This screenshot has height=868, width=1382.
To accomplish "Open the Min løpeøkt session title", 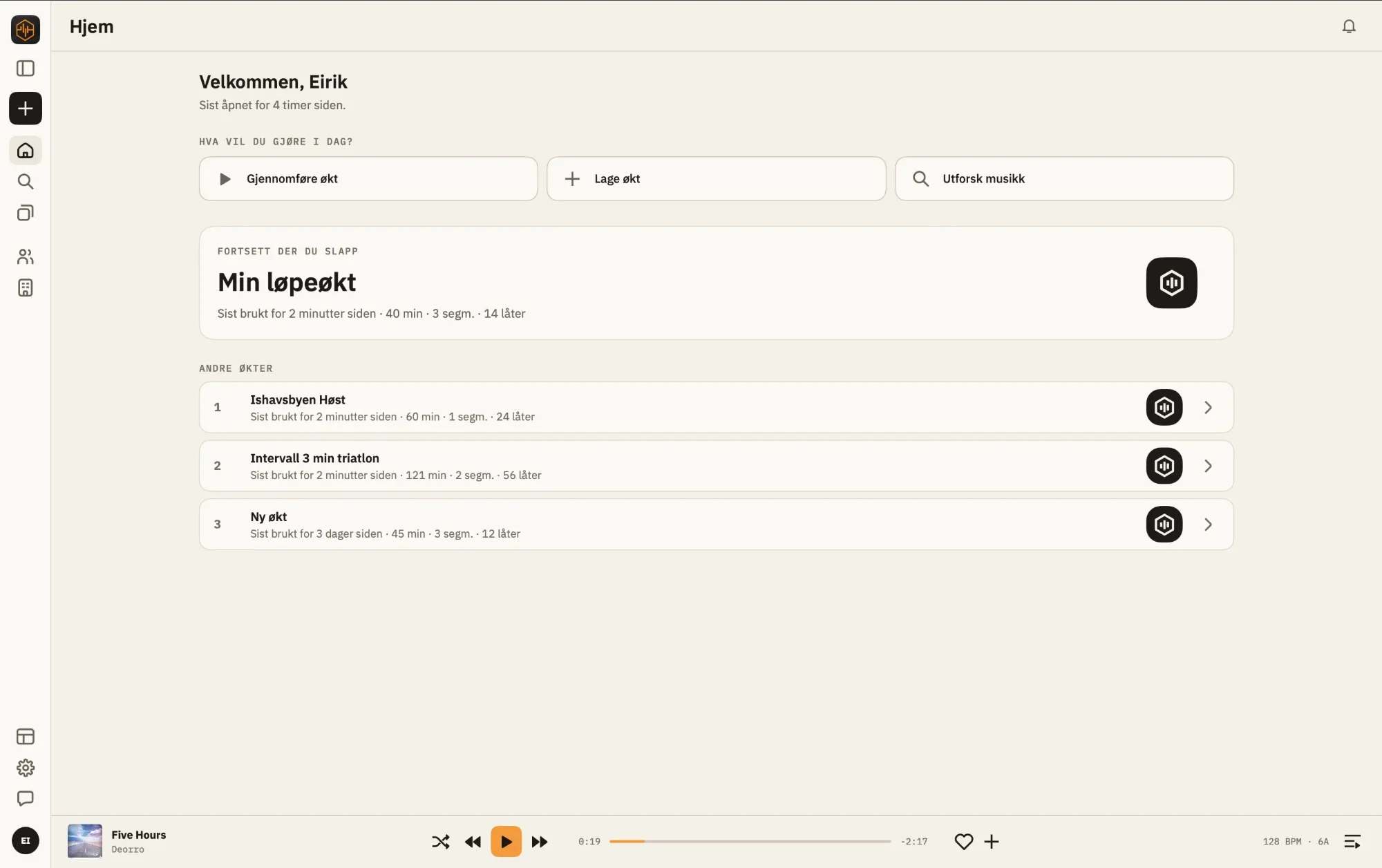I will 287,282.
